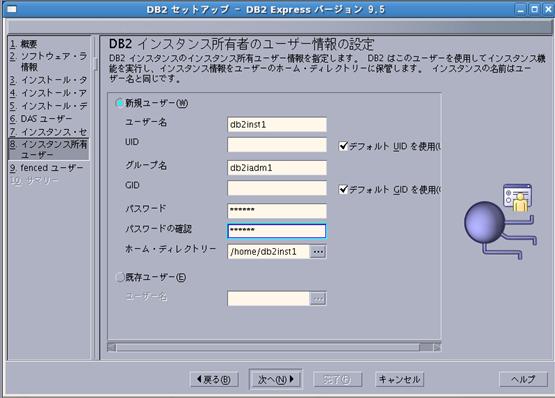Uncheck デフォルト GID を使用 checkbox
The height and width of the screenshot is (398, 555).
click(343, 189)
